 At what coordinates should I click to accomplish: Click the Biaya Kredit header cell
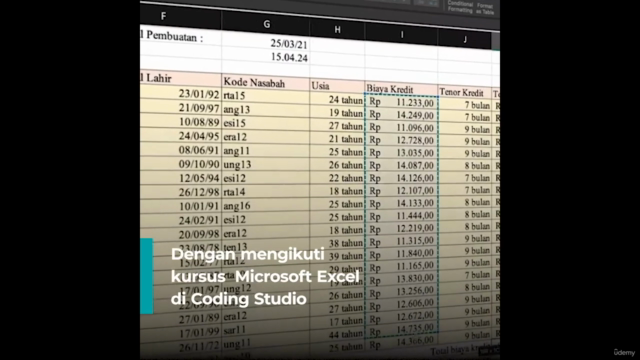pyautogui.click(x=402, y=89)
